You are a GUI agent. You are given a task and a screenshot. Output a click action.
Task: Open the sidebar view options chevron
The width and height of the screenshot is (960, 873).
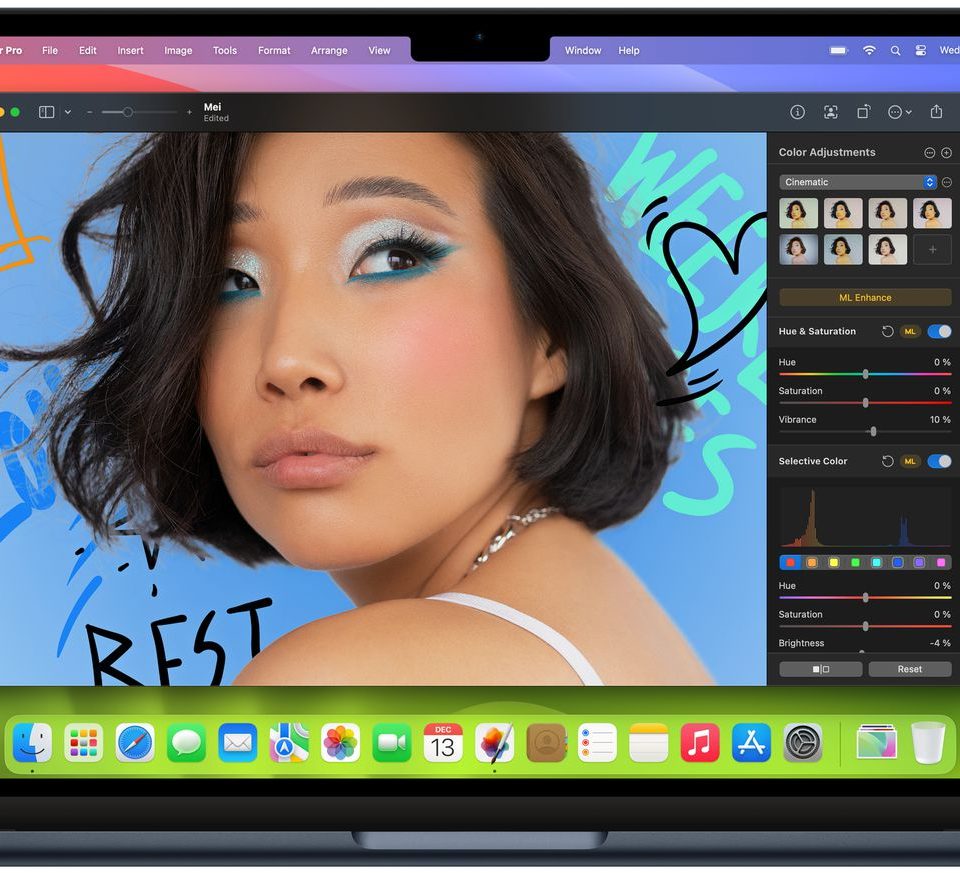68,112
